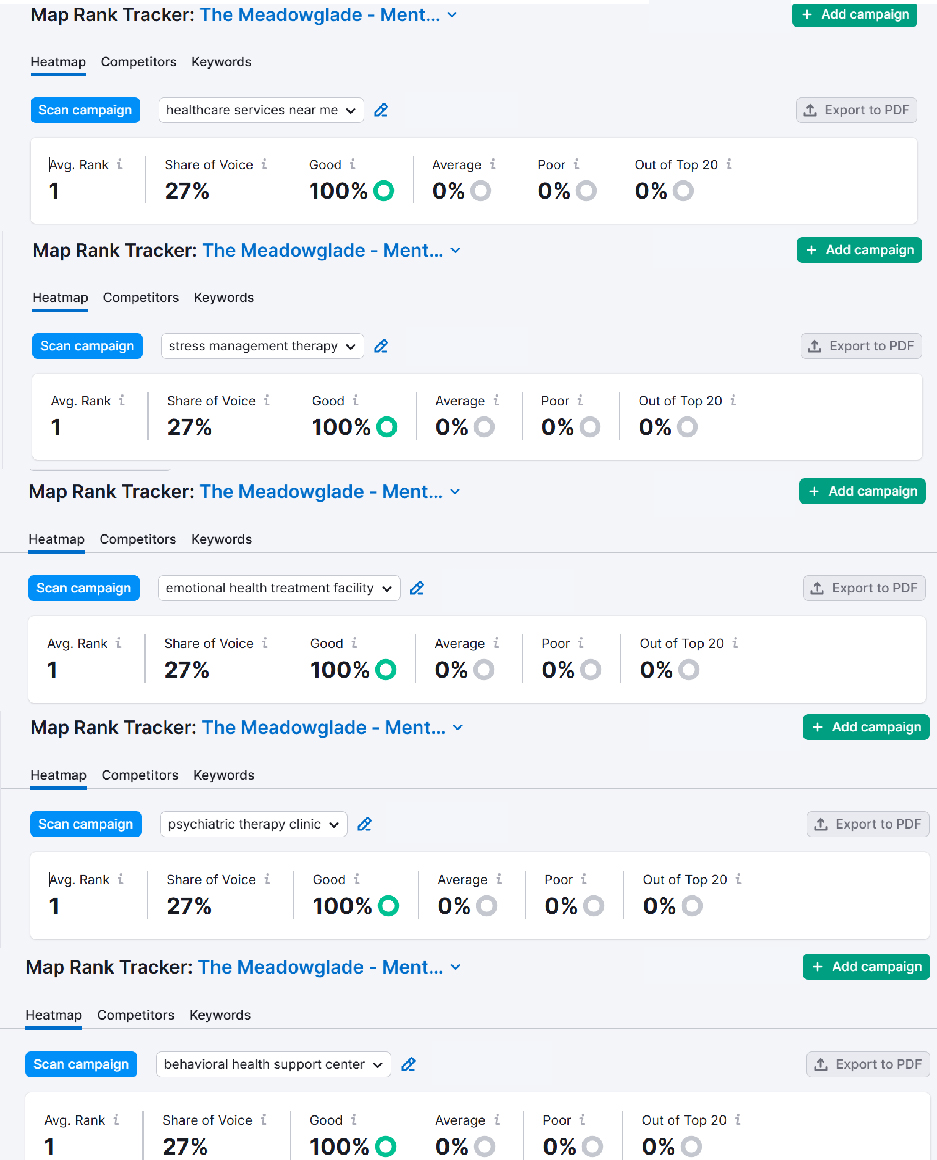
Task: Click the pencil icon beside "psychiatric therapy clinic"
Action: tap(365, 824)
